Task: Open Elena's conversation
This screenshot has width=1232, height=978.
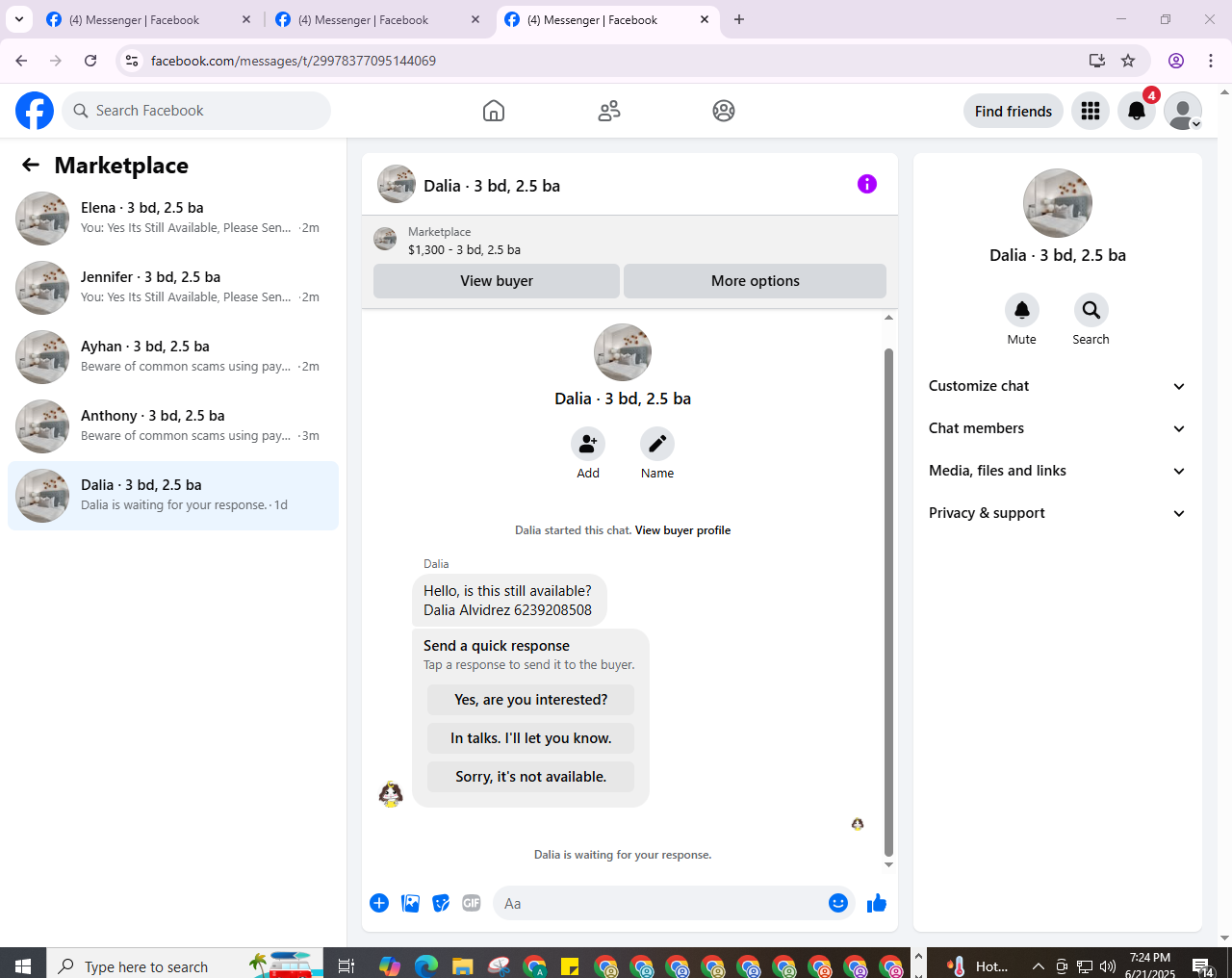Action: 173,219
